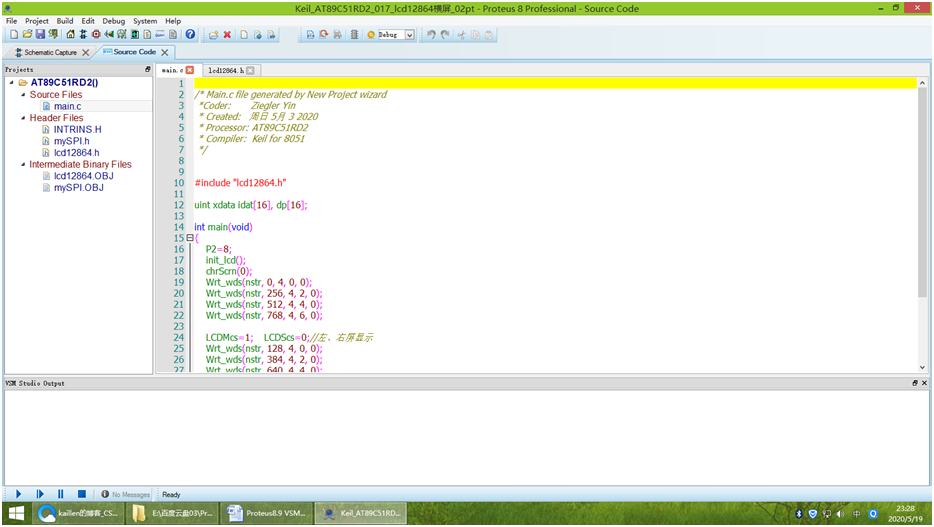The width and height of the screenshot is (934, 527).
Task: Open Project Settings chip icon
Action: 354,35
